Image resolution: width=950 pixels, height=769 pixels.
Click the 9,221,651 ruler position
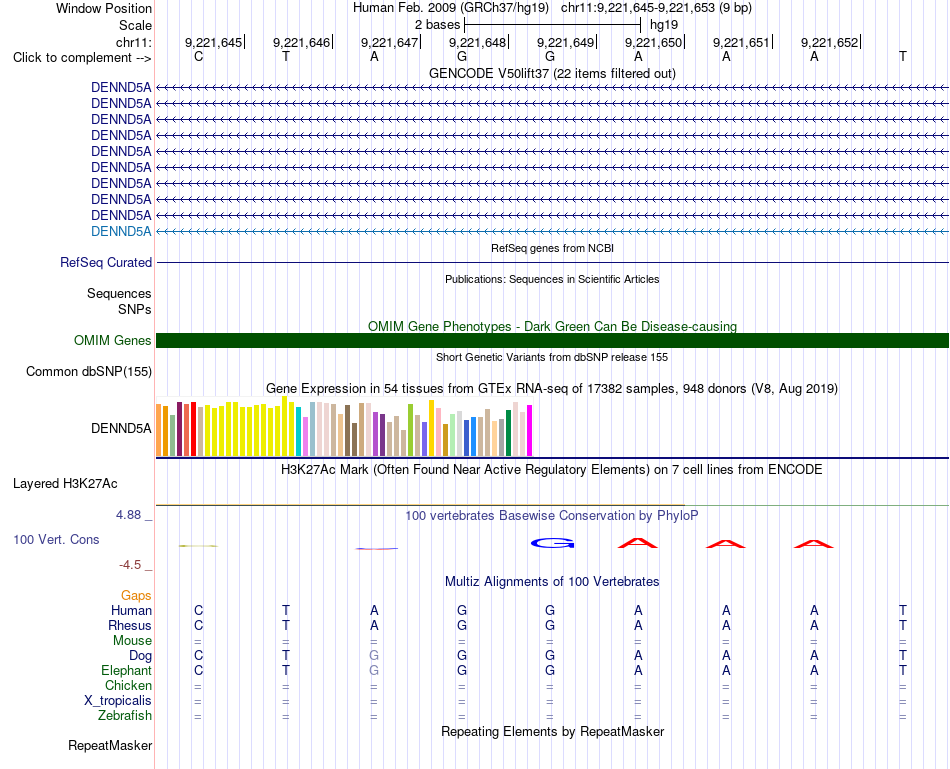[x=741, y=42]
